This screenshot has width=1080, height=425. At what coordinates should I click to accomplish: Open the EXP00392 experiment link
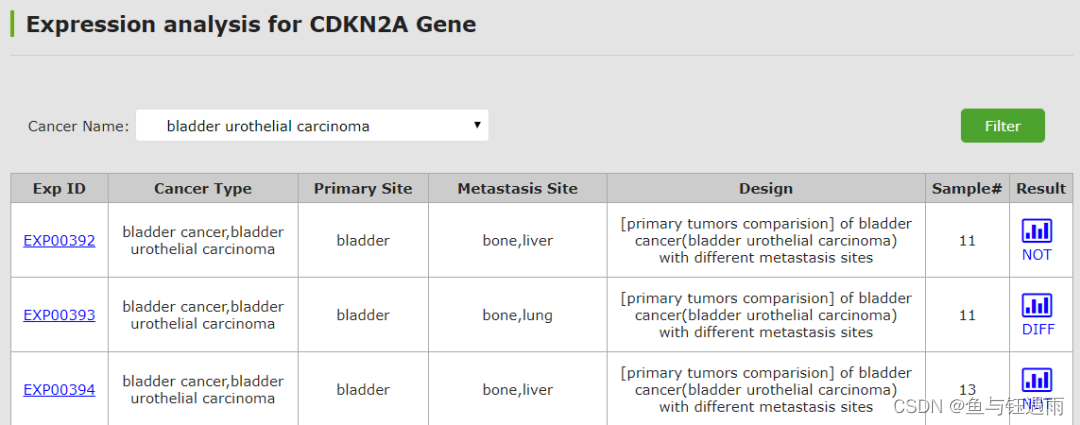click(x=59, y=240)
